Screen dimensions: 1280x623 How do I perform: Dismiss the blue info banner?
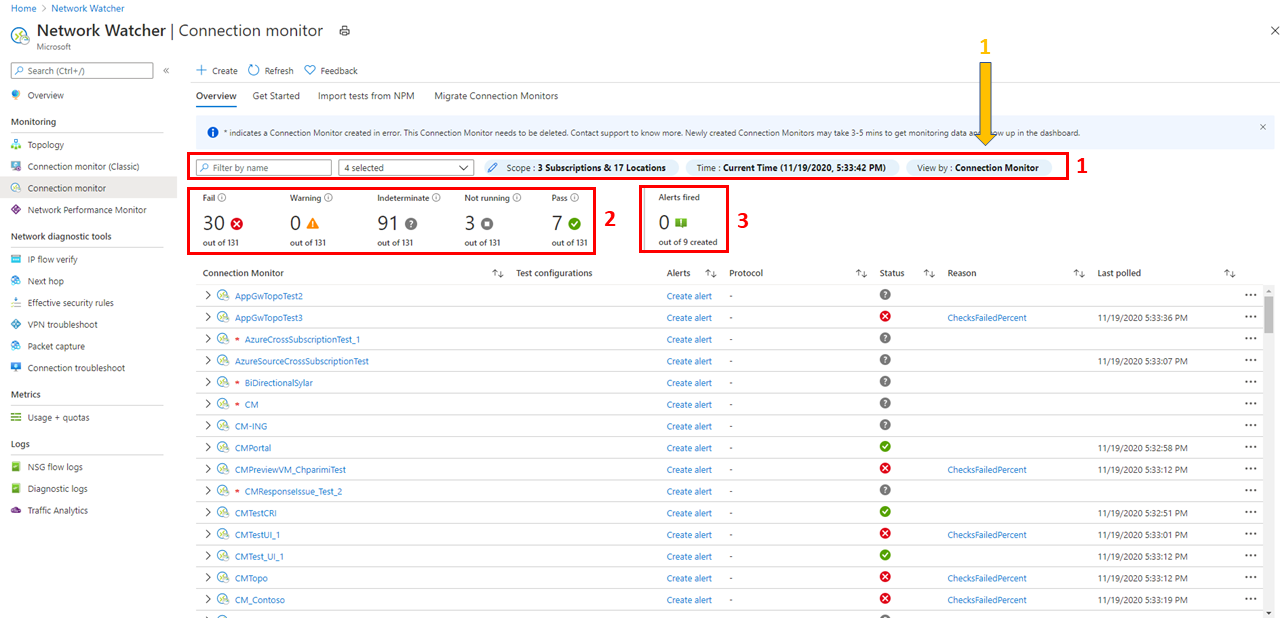1262,127
